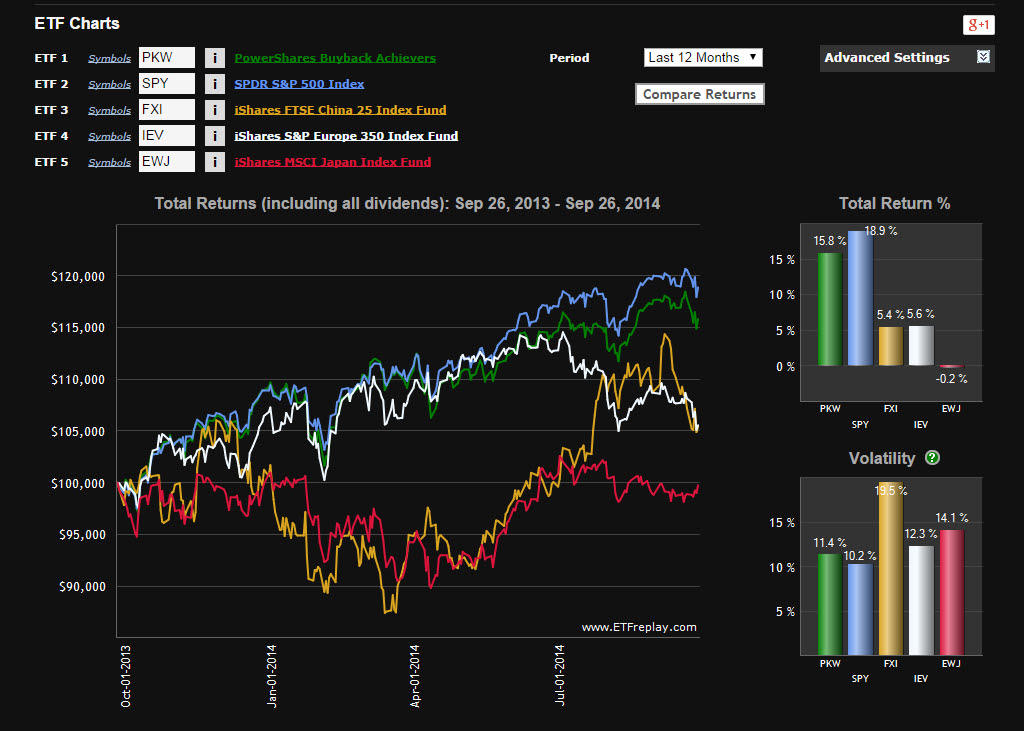Open the iShares MSCI Japan Index Fund link

coord(331,161)
